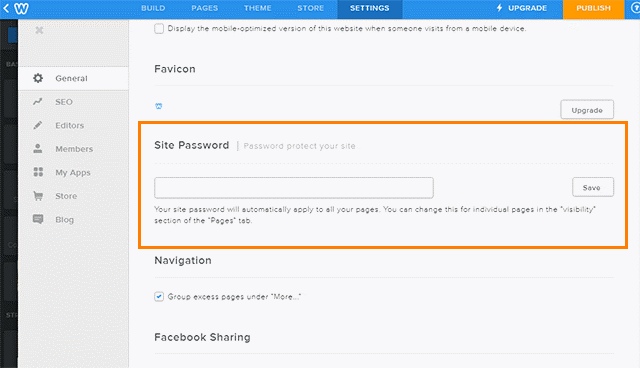The width and height of the screenshot is (640, 368).
Task: Go back using the left chevron arrow
Action: pyautogui.click(x=6, y=8)
